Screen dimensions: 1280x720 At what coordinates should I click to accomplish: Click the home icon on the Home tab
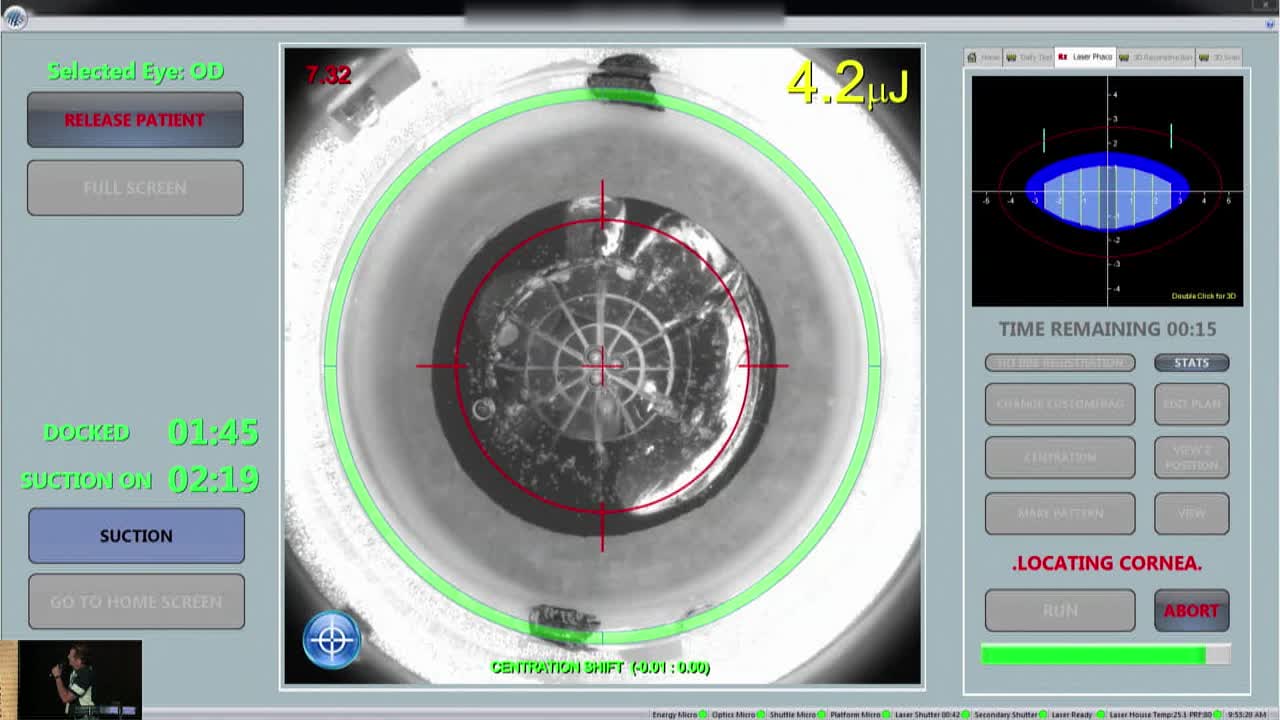tap(972, 57)
